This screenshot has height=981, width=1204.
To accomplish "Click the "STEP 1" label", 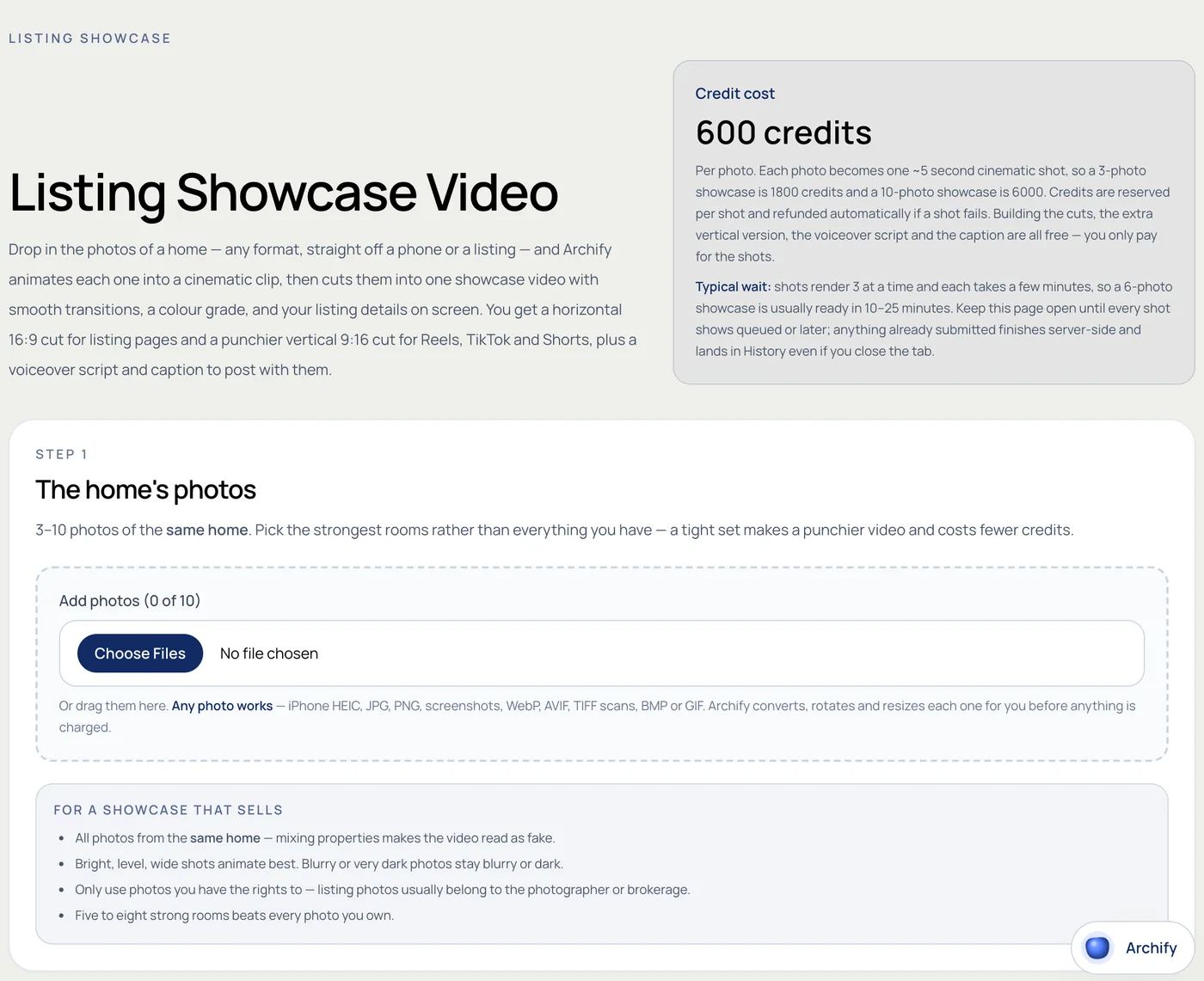I will [x=62, y=454].
